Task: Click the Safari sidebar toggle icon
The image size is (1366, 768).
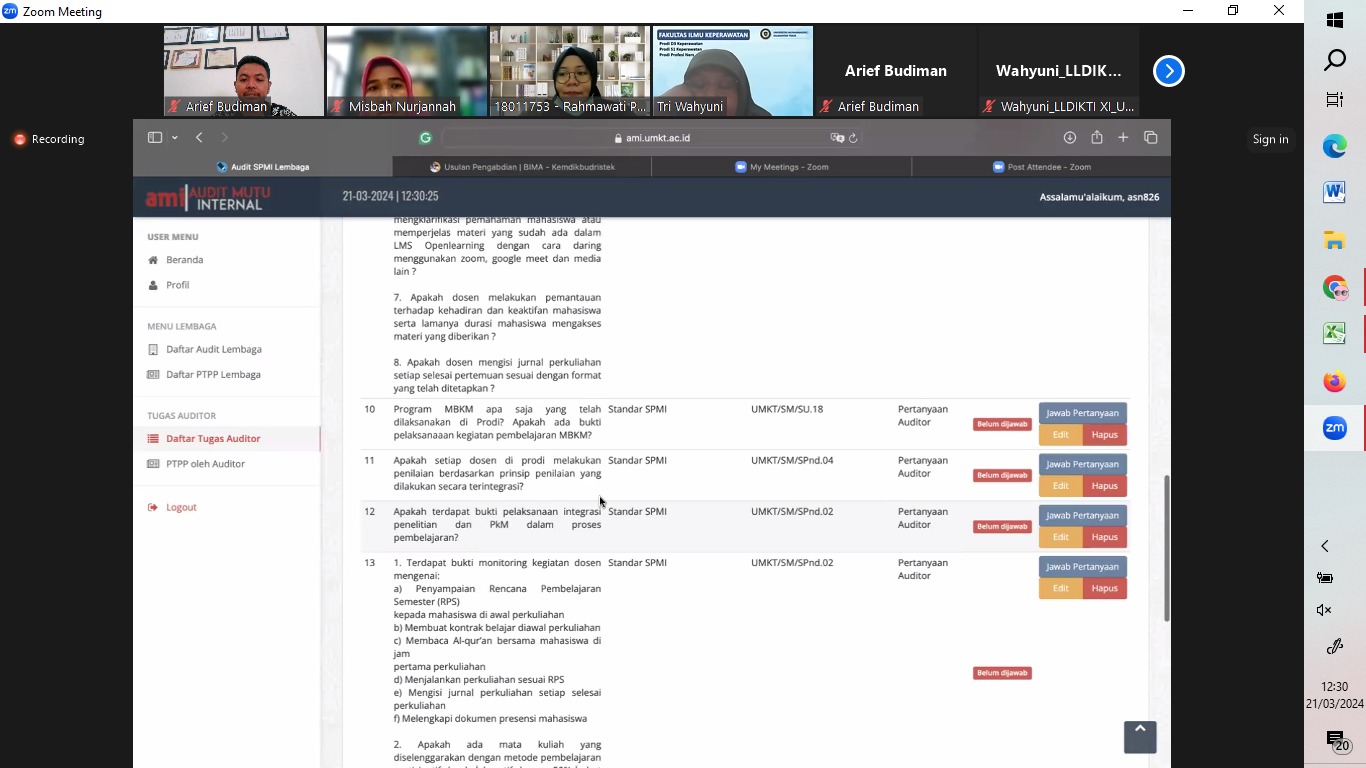Action: pos(154,138)
